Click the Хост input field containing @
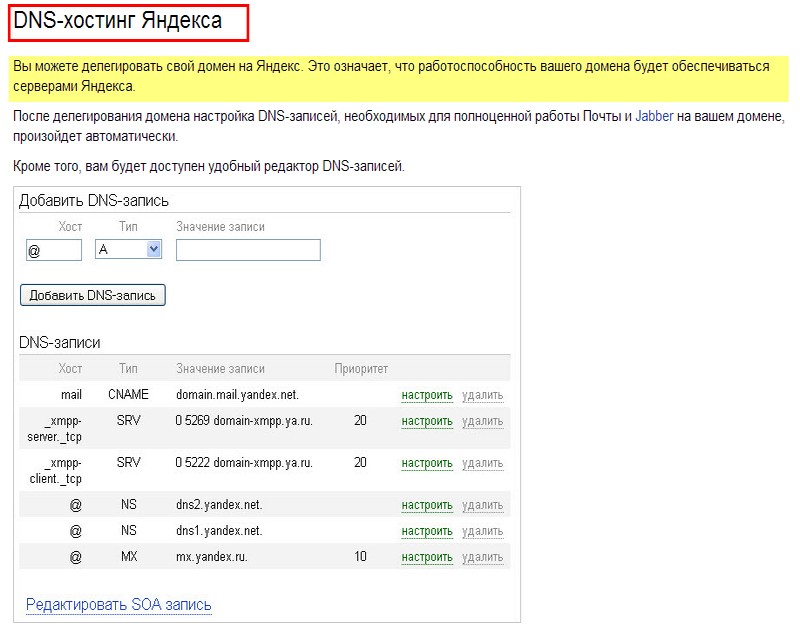800x641 pixels. [54, 250]
